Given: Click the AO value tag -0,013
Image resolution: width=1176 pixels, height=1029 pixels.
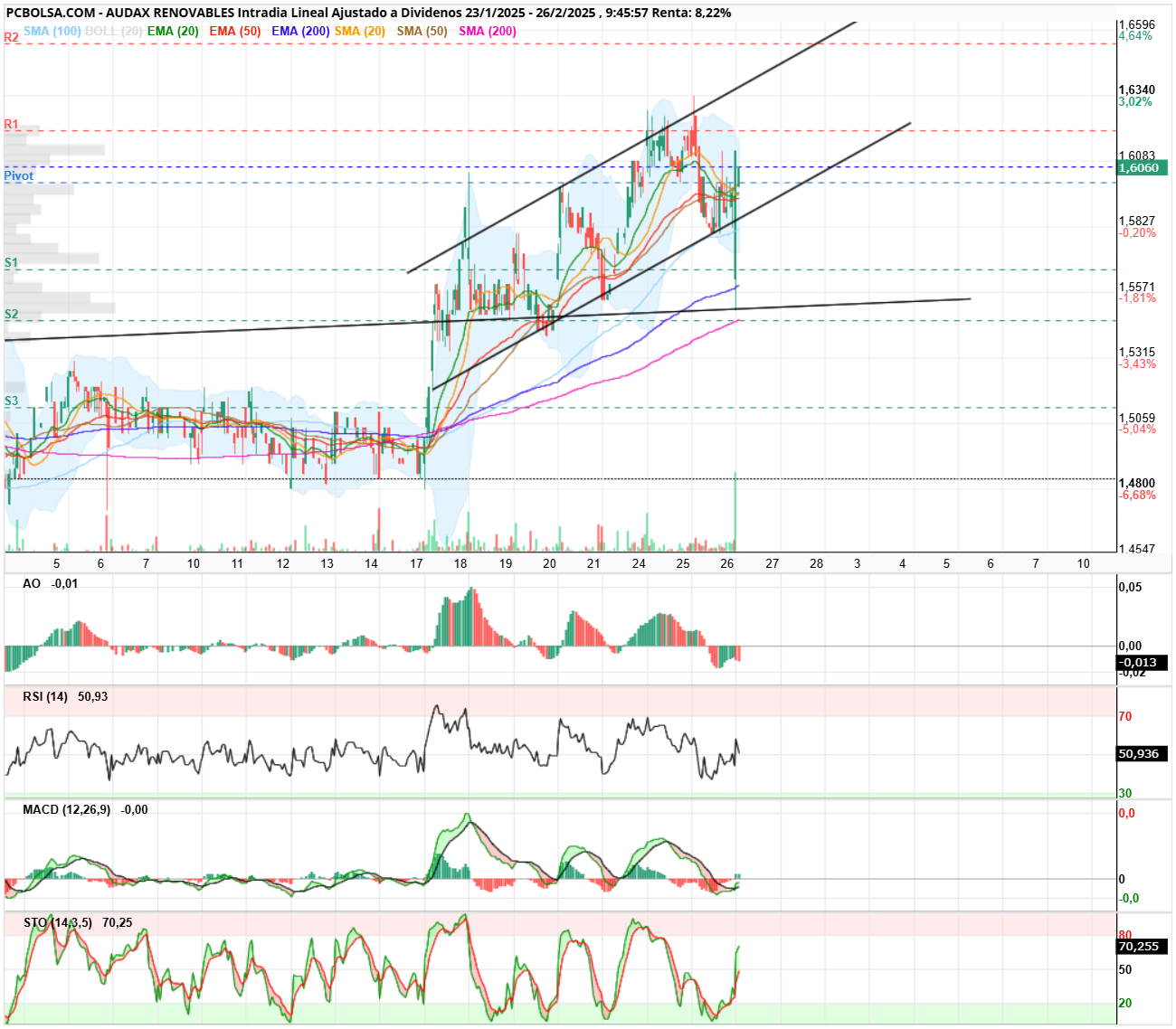Looking at the screenshot, I should [1143, 663].
